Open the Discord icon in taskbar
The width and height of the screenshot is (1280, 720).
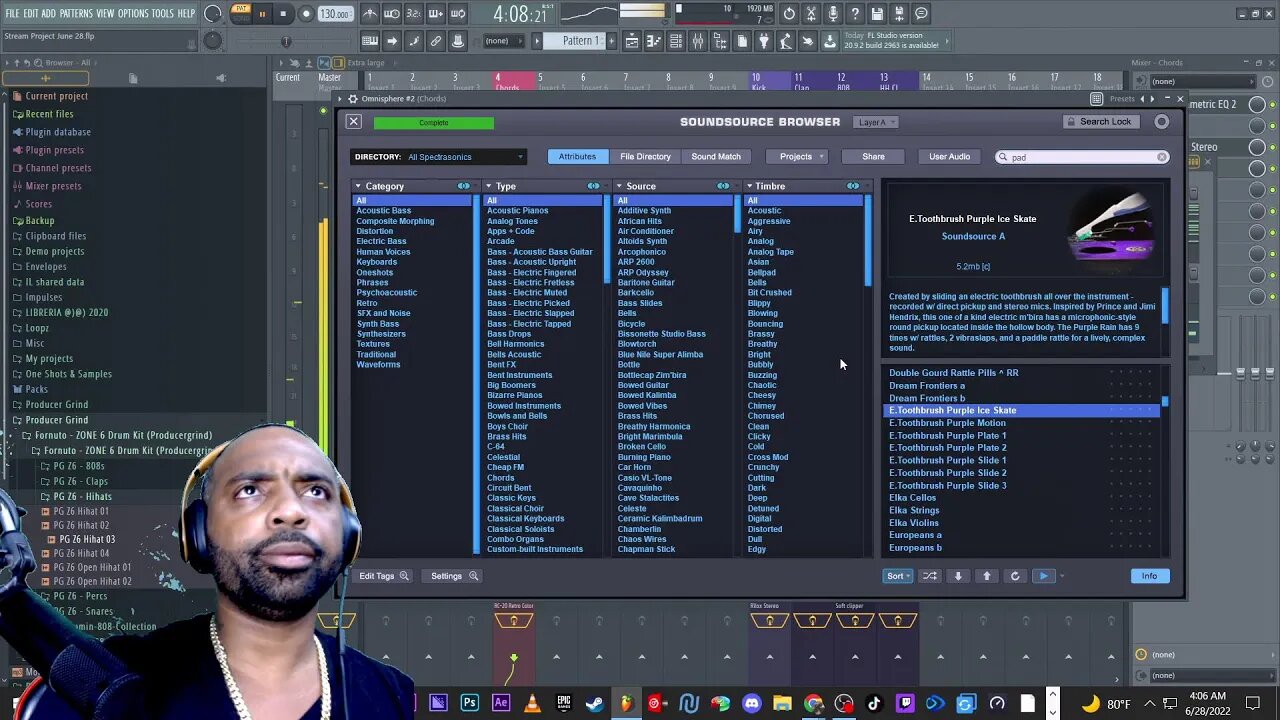[751, 703]
